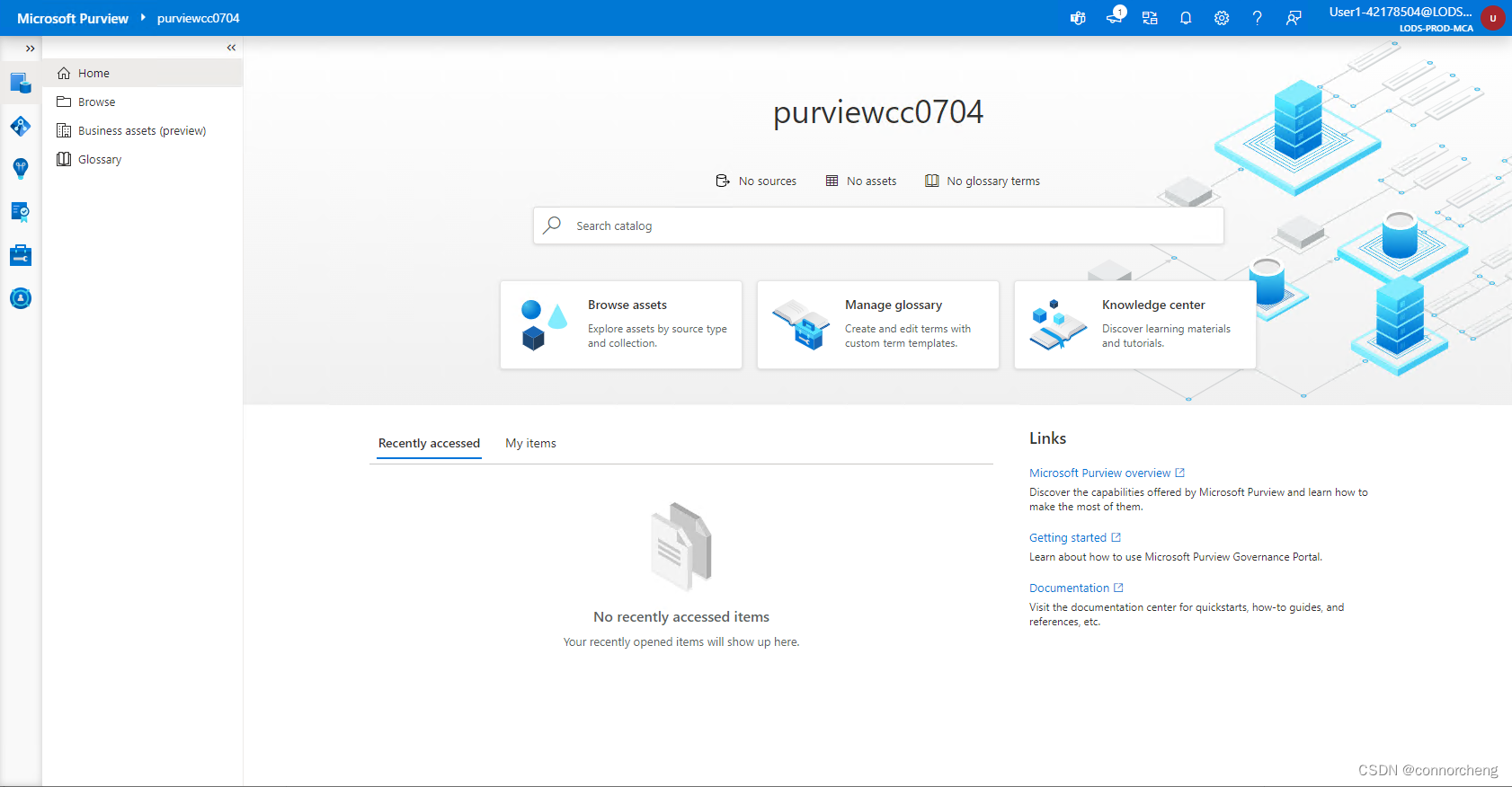
Task: Expand the left icon rail with double chevron
Action: tap(30, 49)
